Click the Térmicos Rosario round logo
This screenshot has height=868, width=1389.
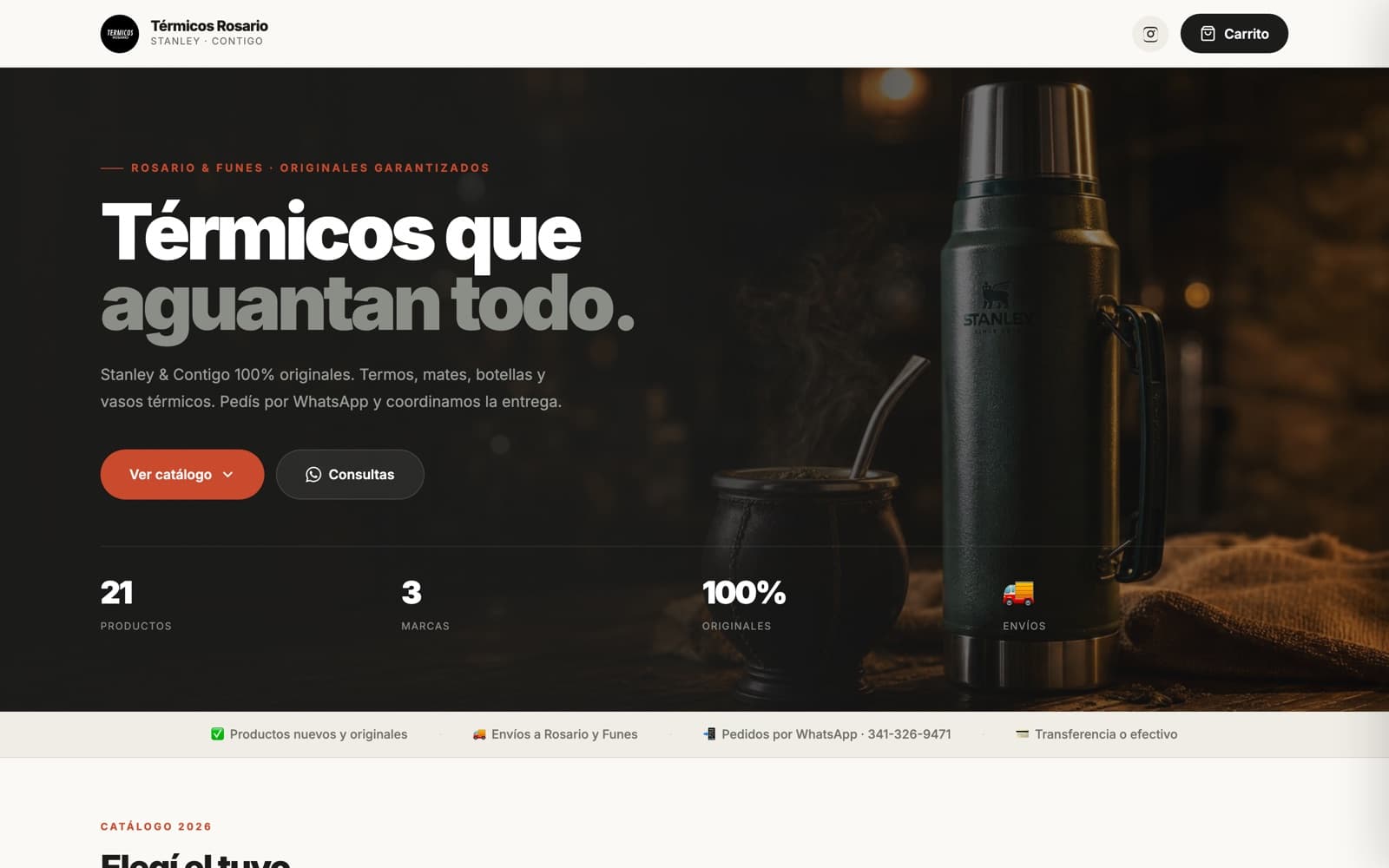pyautogui.click(x=120, y=34)
